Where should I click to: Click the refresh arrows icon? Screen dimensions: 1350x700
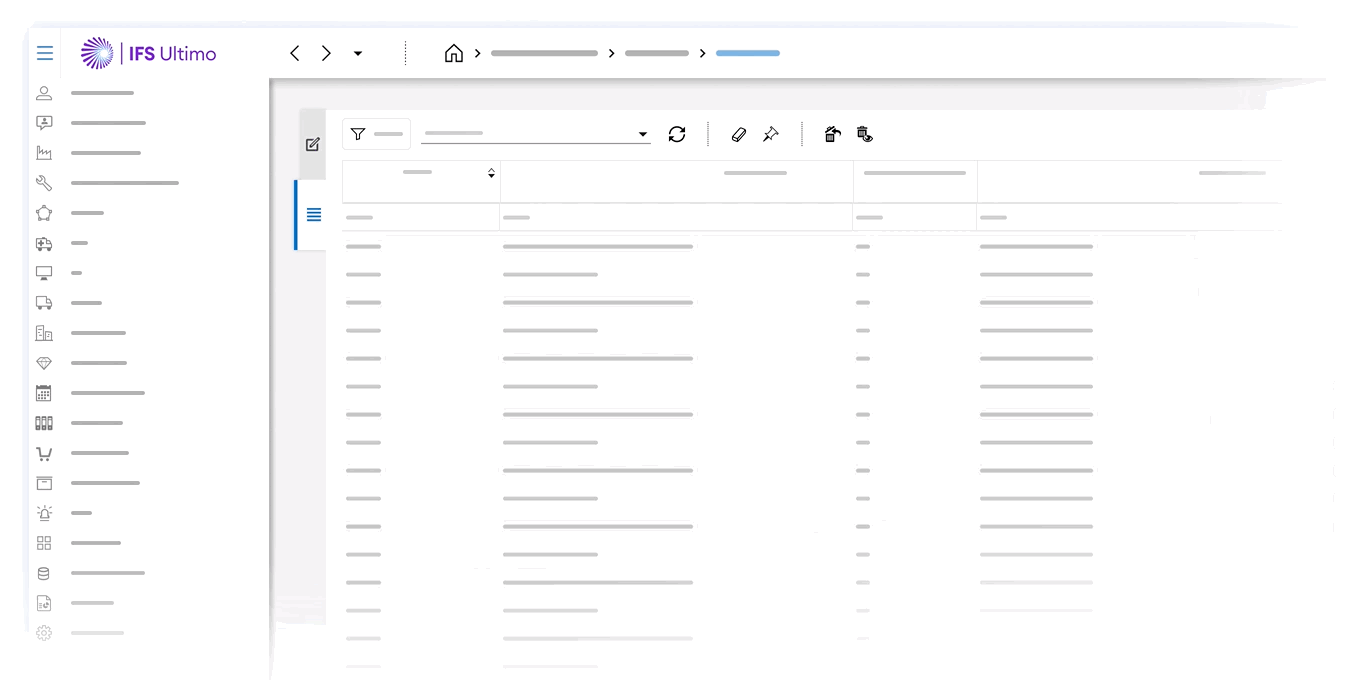pos(677,134)
